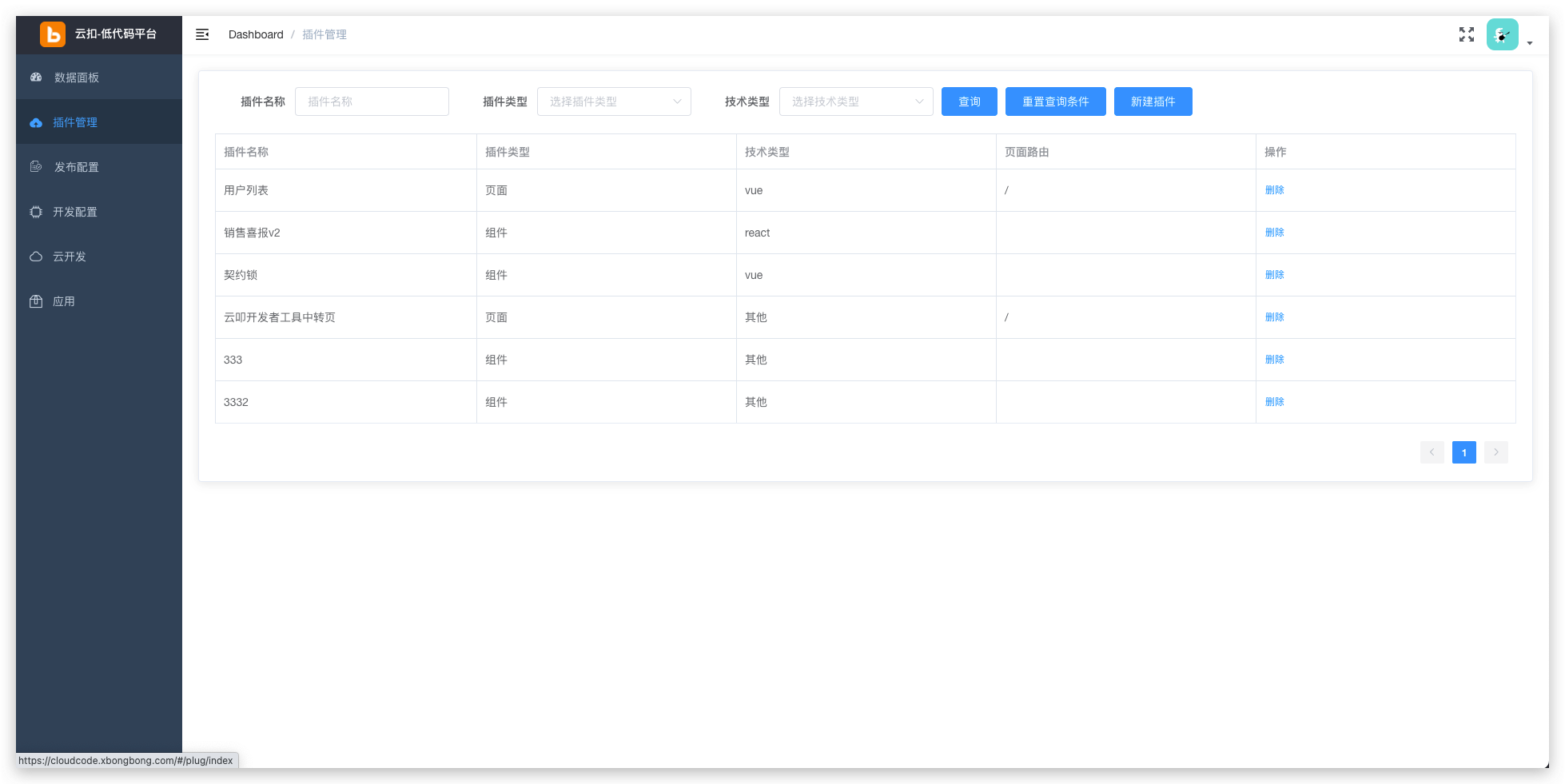Delete the 契约锁 plugin row
Viewport: 1565px width, 784px height.
[x=1274, y=275]
